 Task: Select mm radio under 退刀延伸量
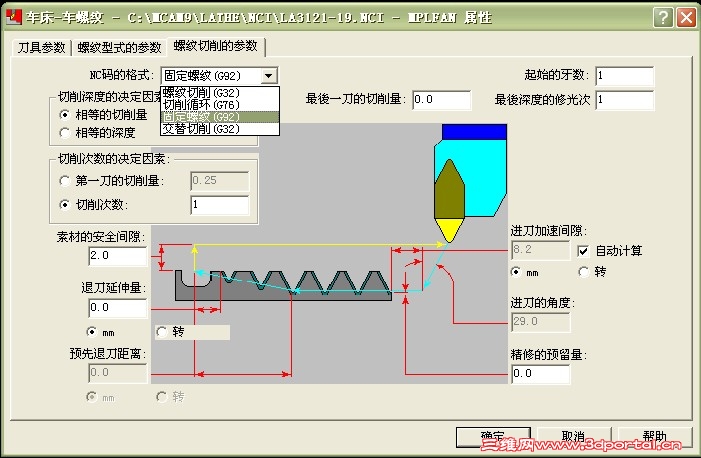point(91,332)
